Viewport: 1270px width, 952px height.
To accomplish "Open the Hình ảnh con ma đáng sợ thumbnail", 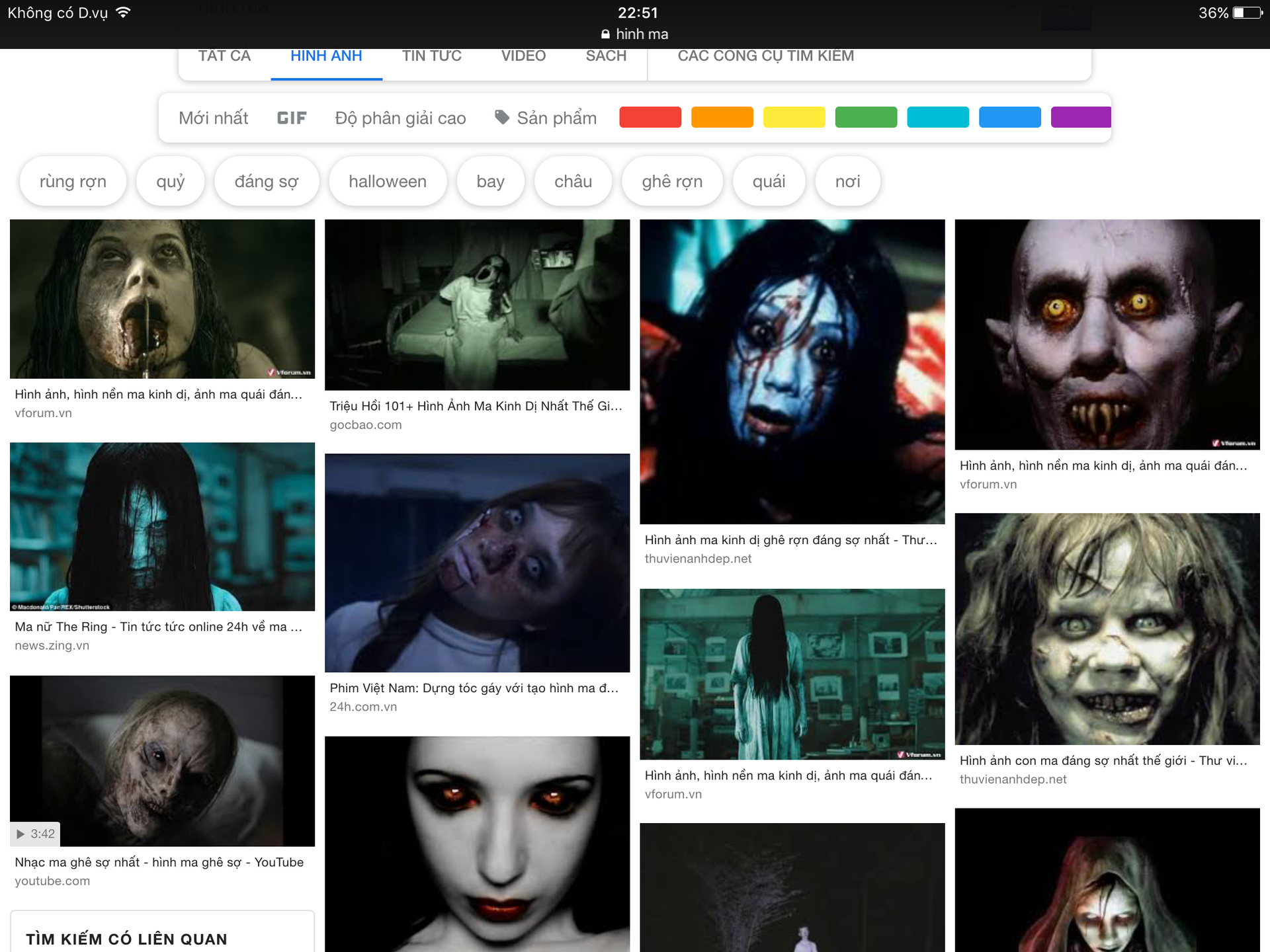I will [x=1107, y=629].
